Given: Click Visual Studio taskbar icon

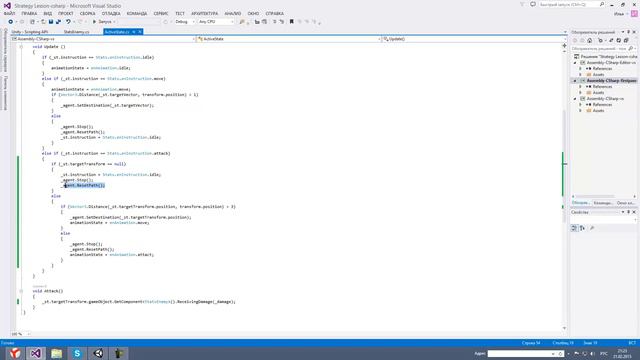Looking at the screenshot, I should coord(36,353).
